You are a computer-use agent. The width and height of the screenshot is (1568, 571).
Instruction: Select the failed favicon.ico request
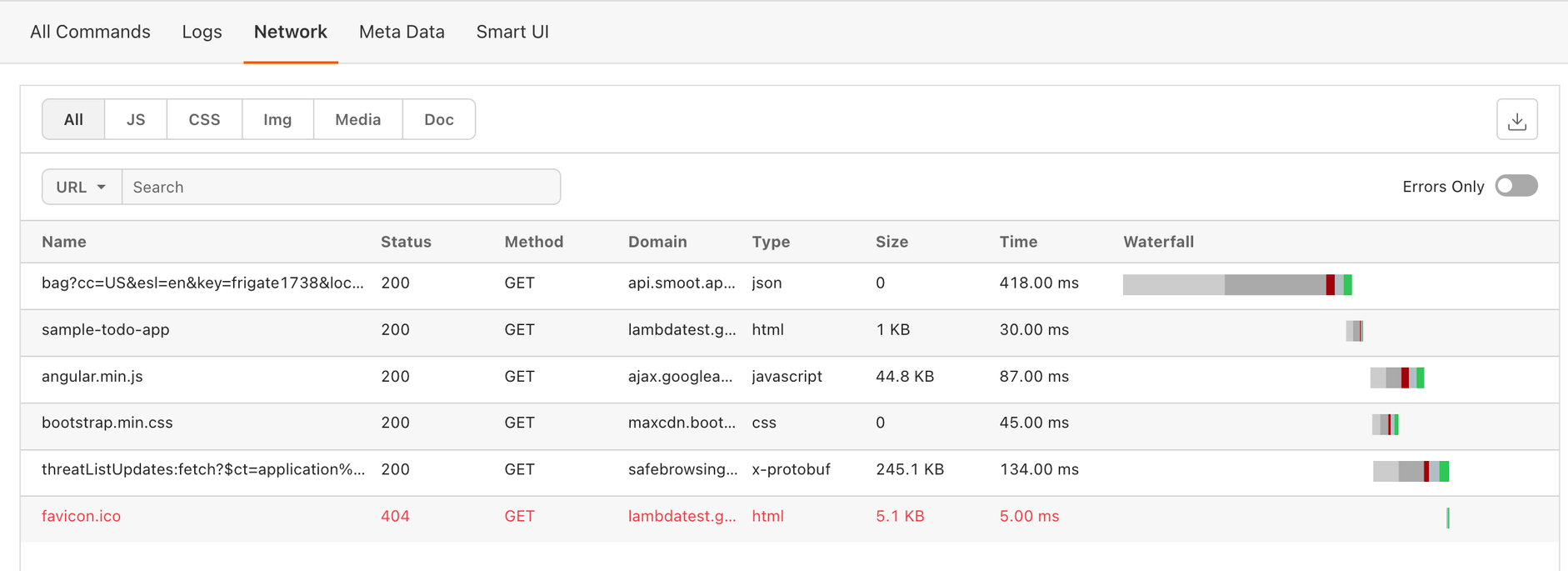[x=82, y=516]
